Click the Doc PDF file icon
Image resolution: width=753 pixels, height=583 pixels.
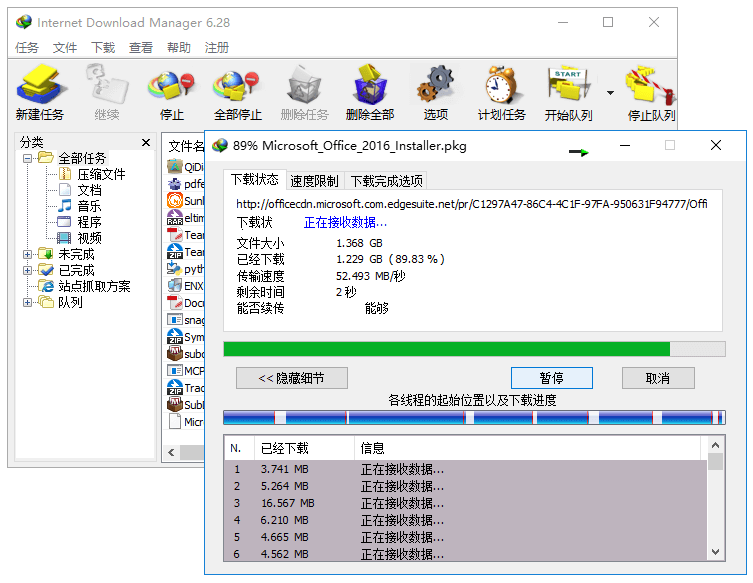(174, 303)
